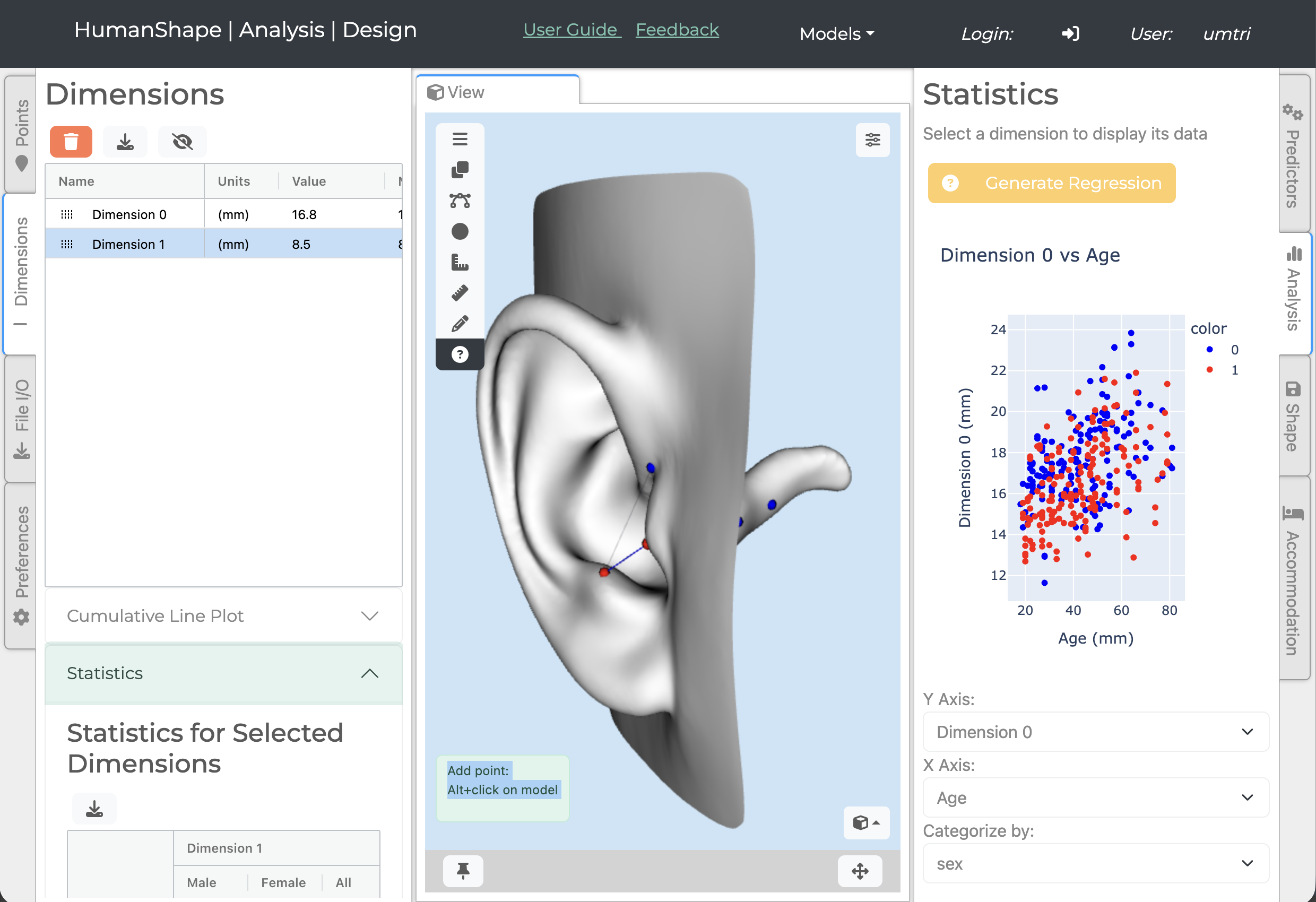Select the ruler measurement tool icon
This screenshot has height=902, width=1316.
(460, 293)
